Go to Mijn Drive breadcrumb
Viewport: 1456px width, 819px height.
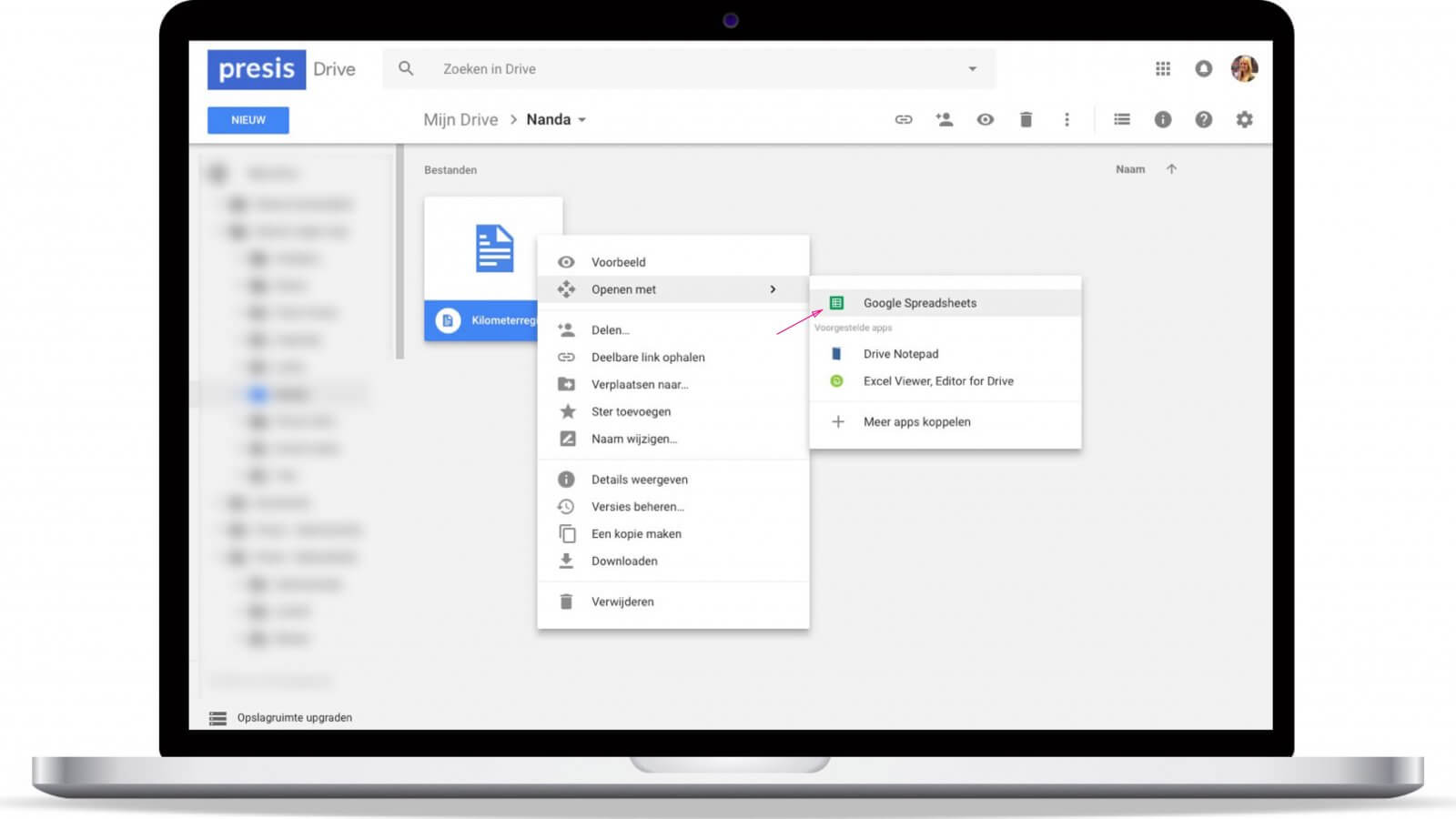click(x=460, y=120)
